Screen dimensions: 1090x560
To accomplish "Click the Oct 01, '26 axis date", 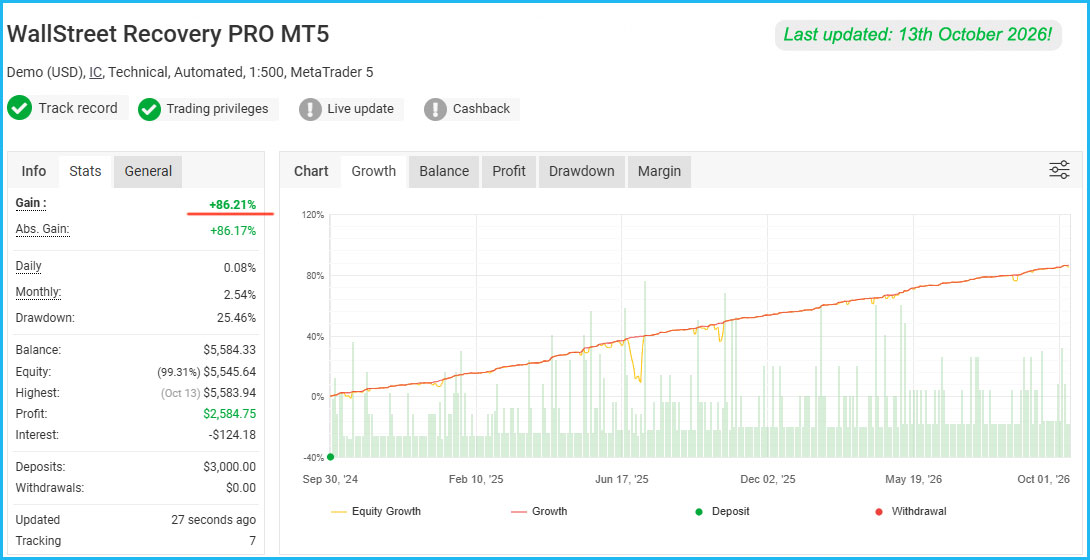I will 1044,479.
